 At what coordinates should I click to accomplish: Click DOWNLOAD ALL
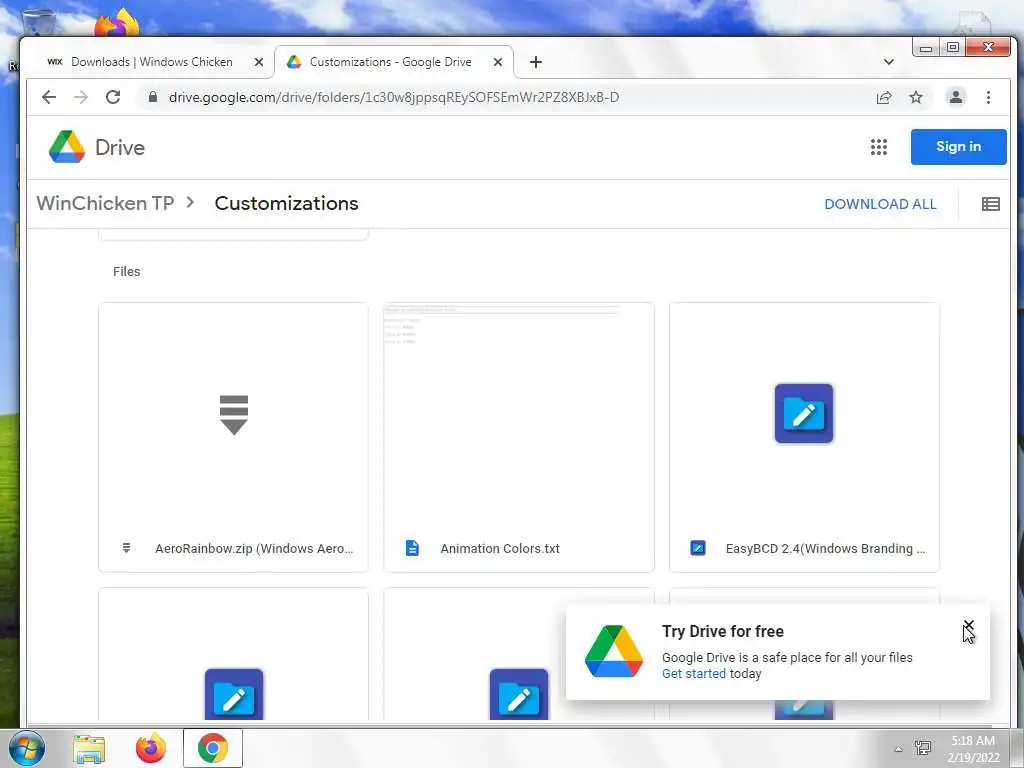pyautogui.click(x=880, y=204)
